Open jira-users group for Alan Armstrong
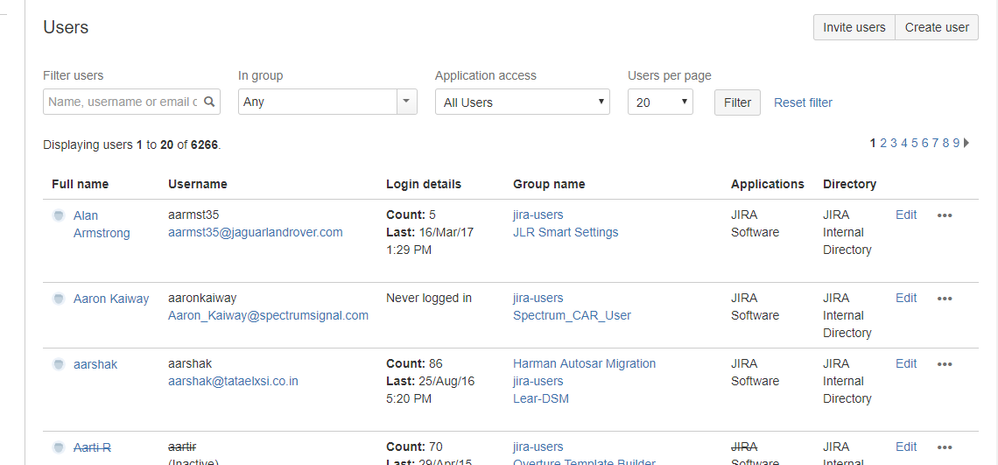The image size is (998, 465). [538, 215]
